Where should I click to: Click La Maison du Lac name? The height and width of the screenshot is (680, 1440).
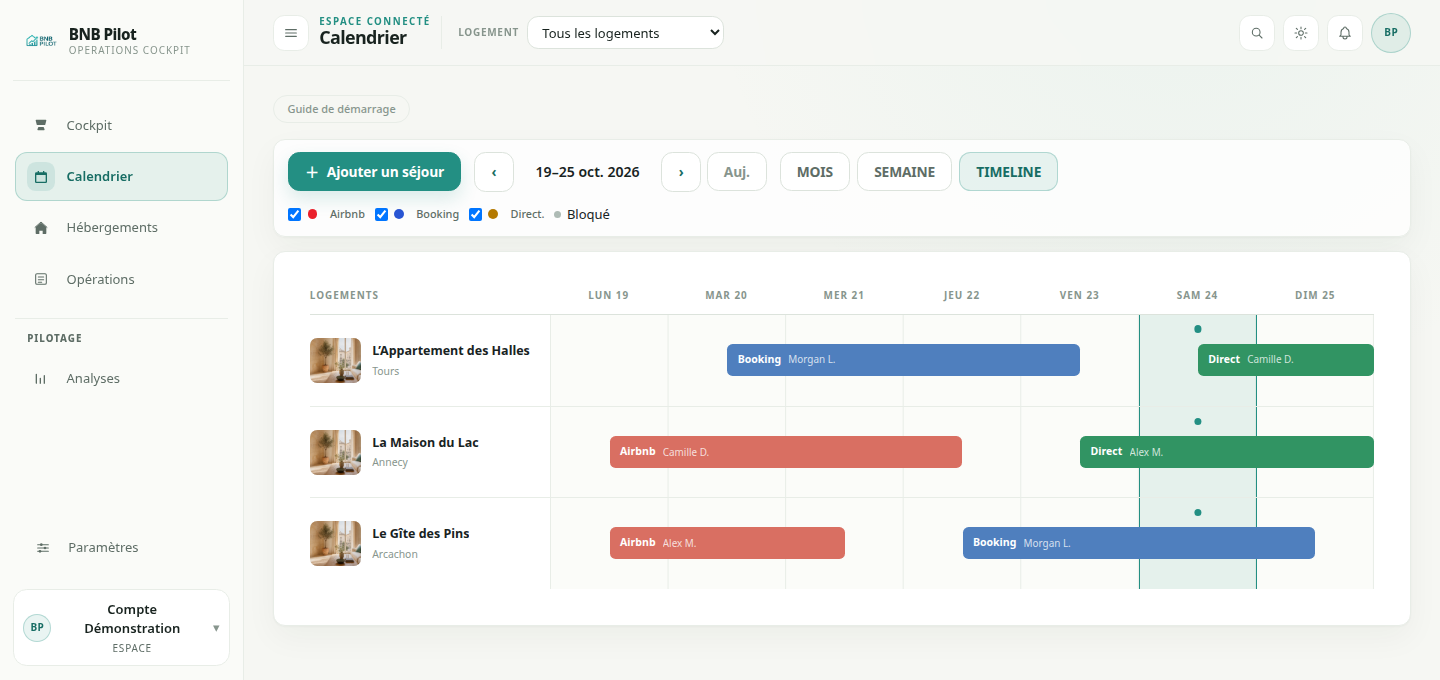point(425,443)
